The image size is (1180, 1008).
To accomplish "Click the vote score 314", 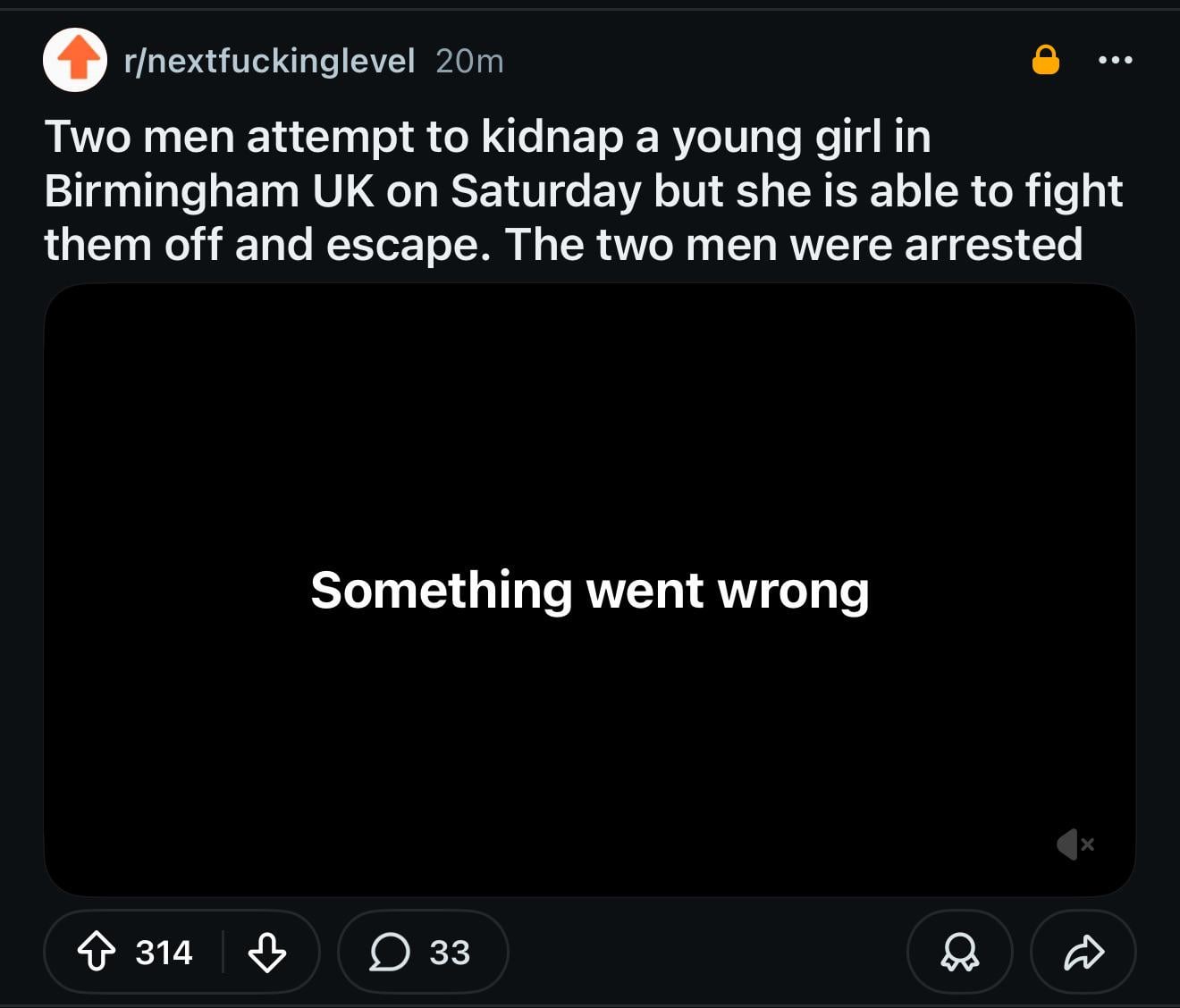I will [164, 953].
